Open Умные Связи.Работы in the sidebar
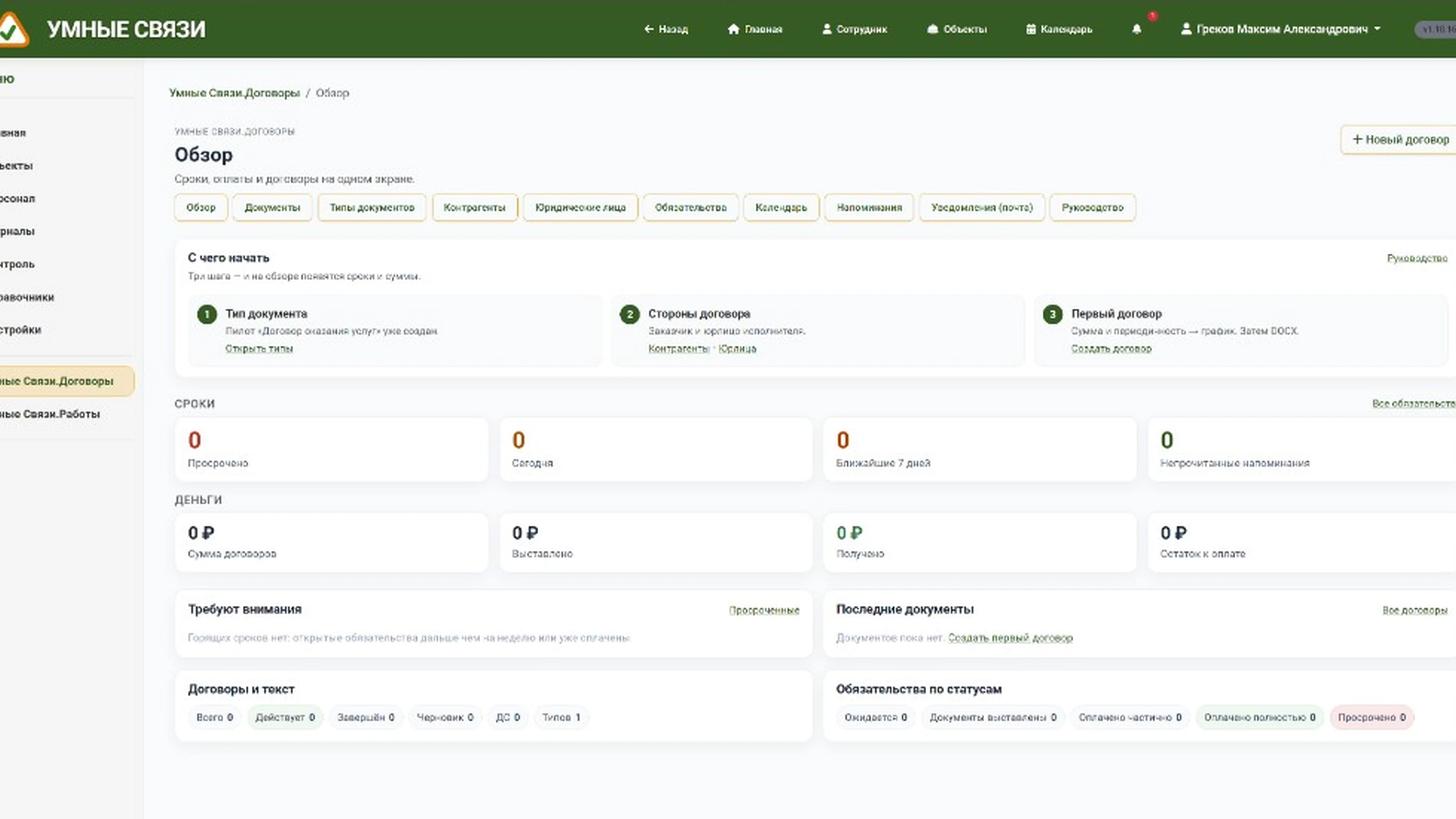Screen dimensions: 1456x819 (x=67, y=414)
